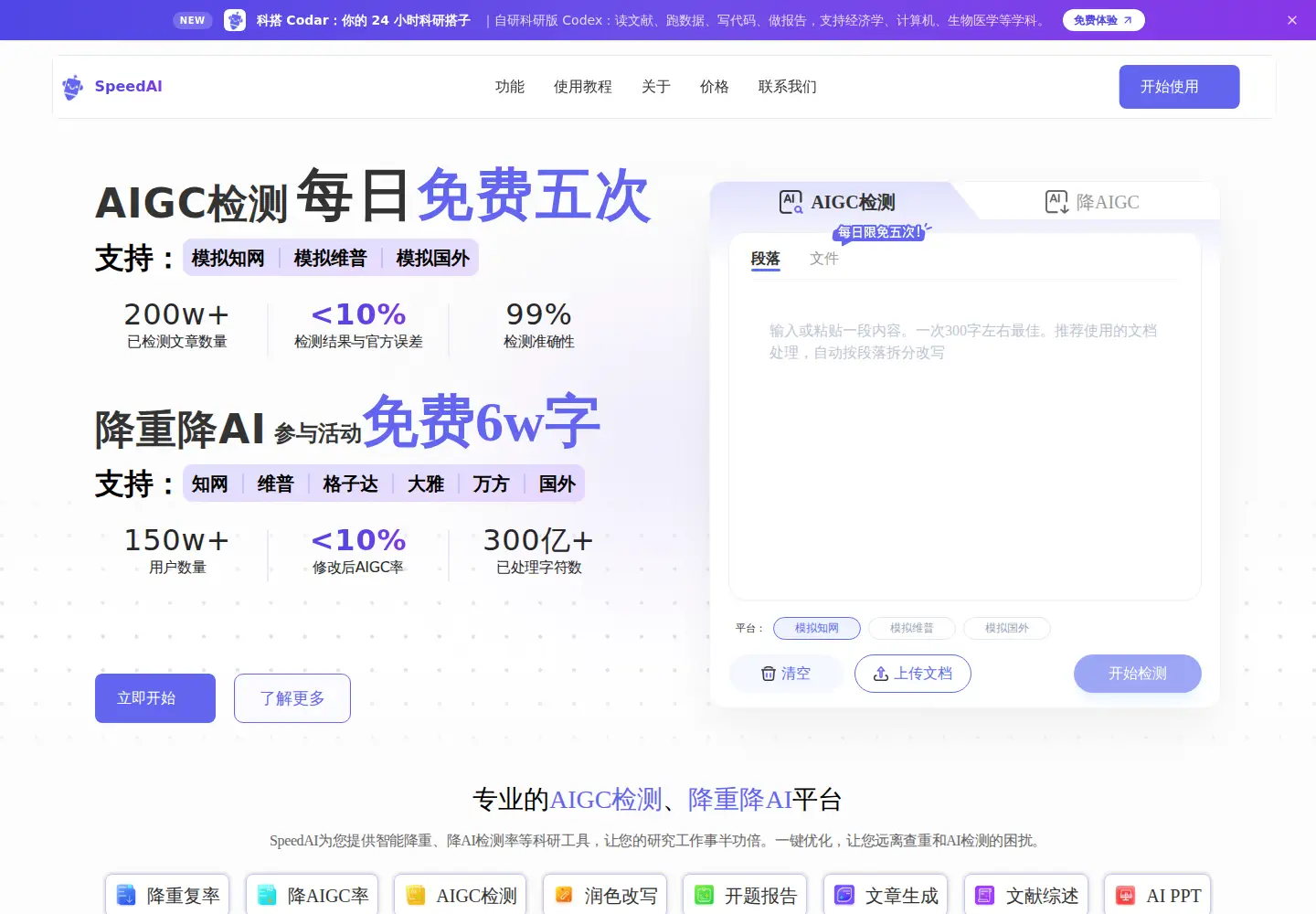Click the 降AIGC率 card icon
The width and height of the screenshot is (1316, 914).
click(x=267, y=896)
